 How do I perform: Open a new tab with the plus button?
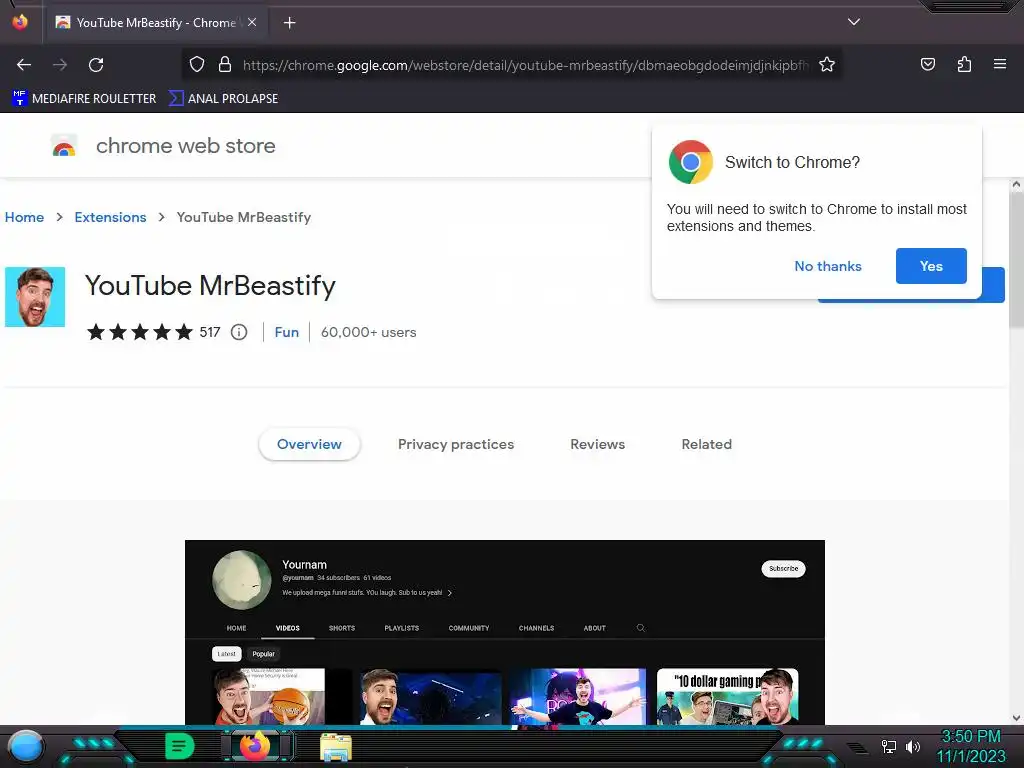pyautogui.click(x=289, y=23)
